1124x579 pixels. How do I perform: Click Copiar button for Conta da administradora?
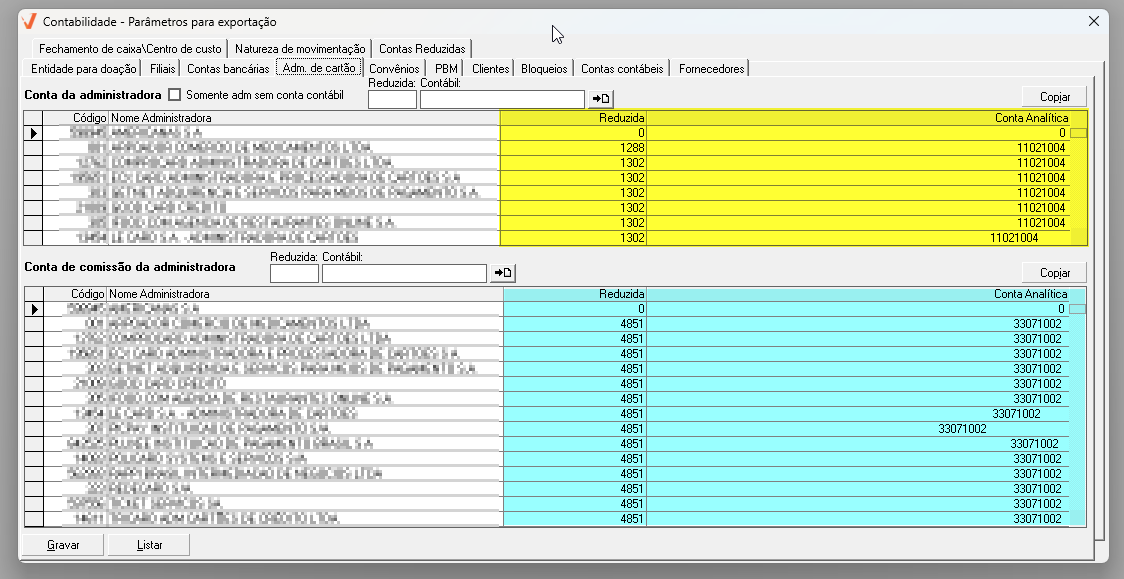(x=1054, y=97)
